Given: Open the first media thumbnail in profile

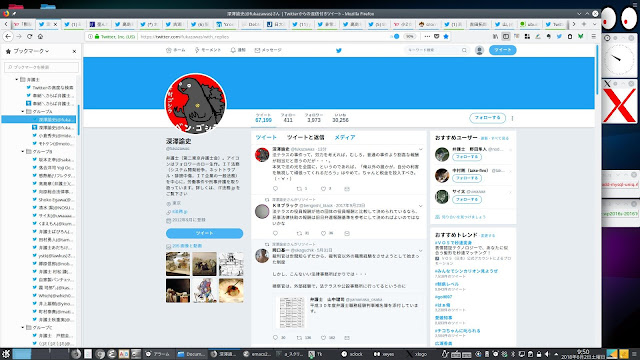Looking at the screenshot, I should (178, 264).
